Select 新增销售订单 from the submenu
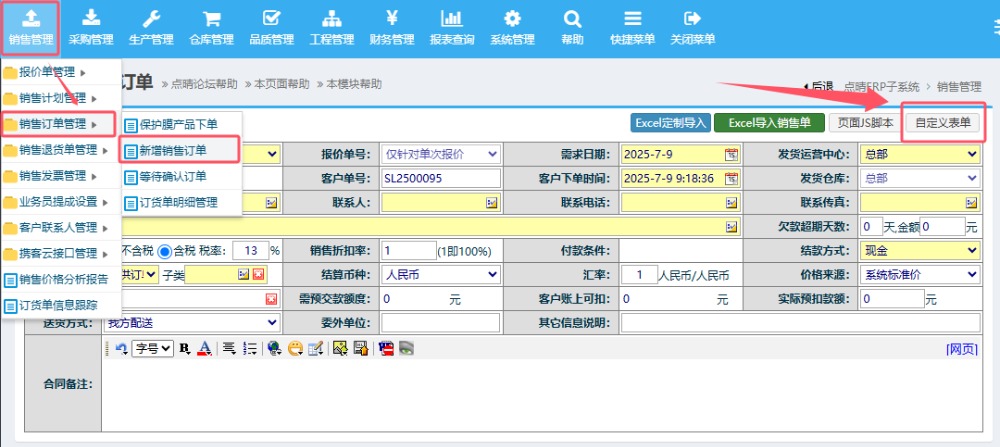This screenshot has height=447, width=1000. pyautogui.click(x=180, y=150)
